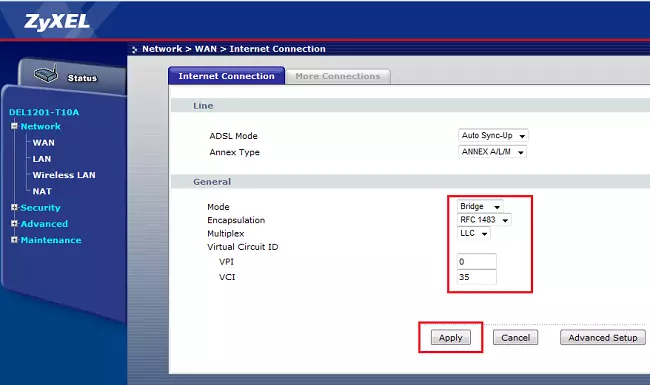650x385 pixels.
Task: Open the Wireless LAN page
Action: click(64, 175)
